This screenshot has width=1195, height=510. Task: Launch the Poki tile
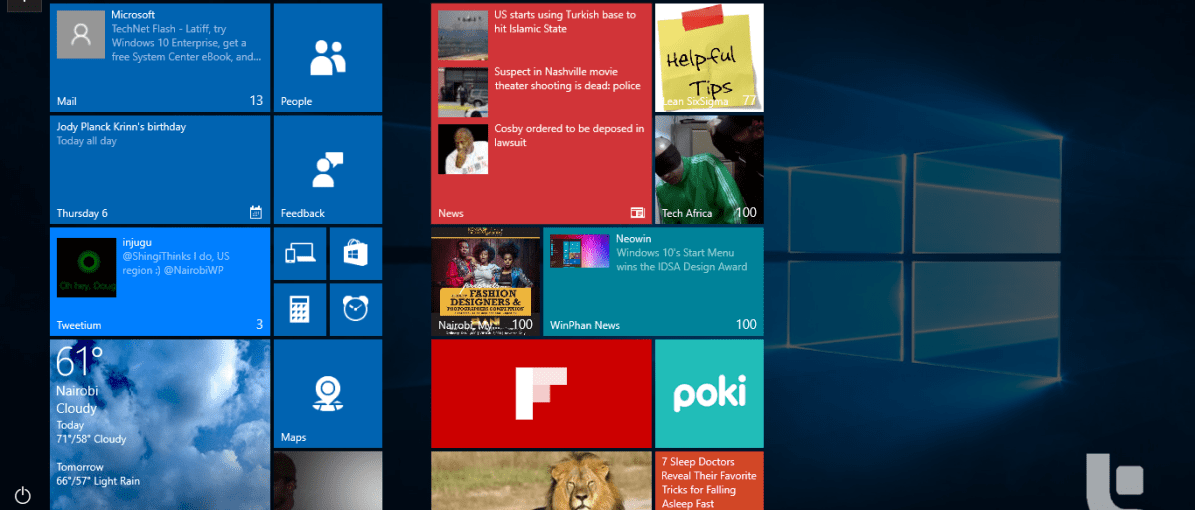pyautogui.click(x=709, y=393)
